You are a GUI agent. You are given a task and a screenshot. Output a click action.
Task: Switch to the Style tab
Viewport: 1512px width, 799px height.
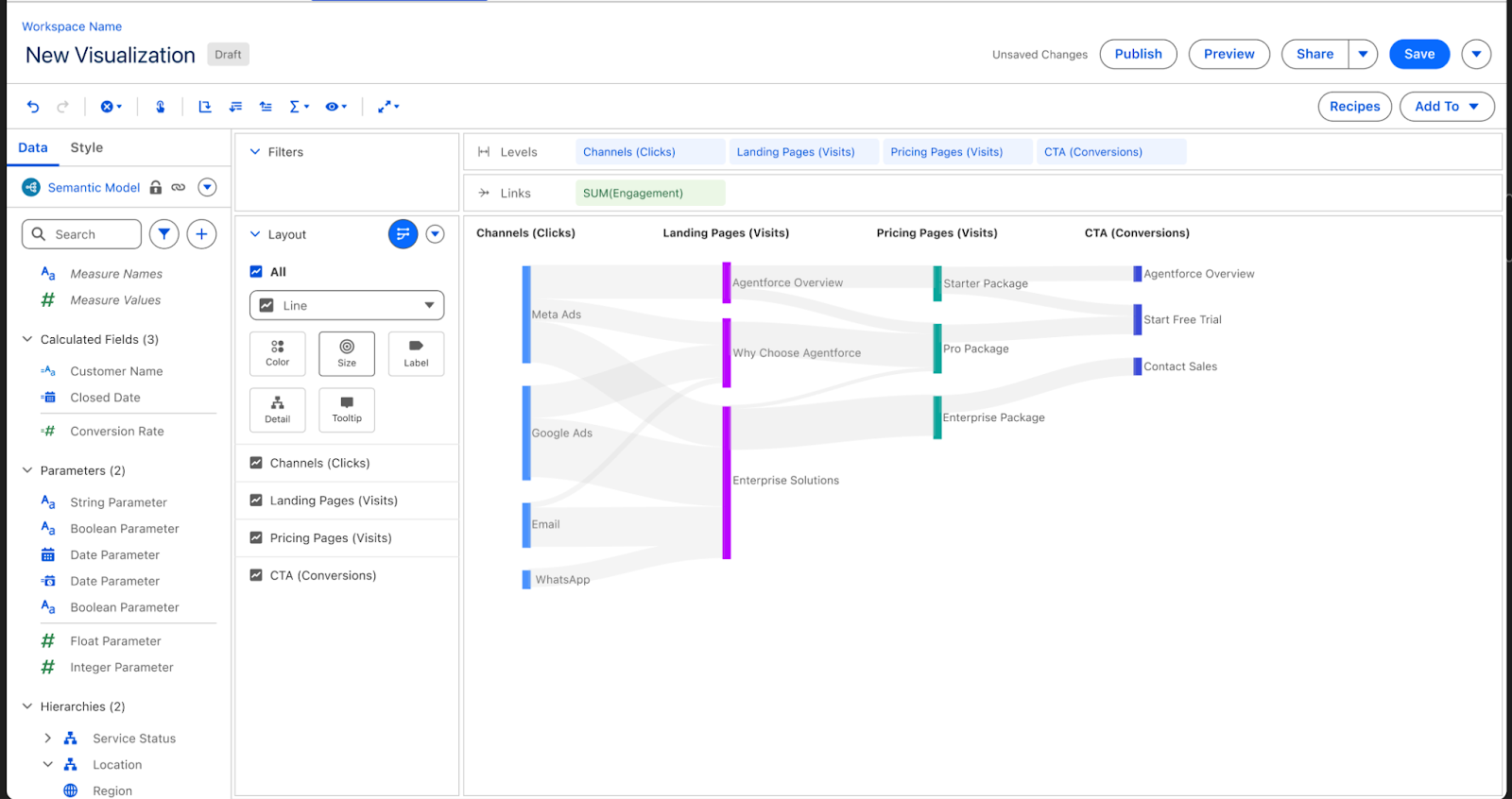tap(87, 147)
